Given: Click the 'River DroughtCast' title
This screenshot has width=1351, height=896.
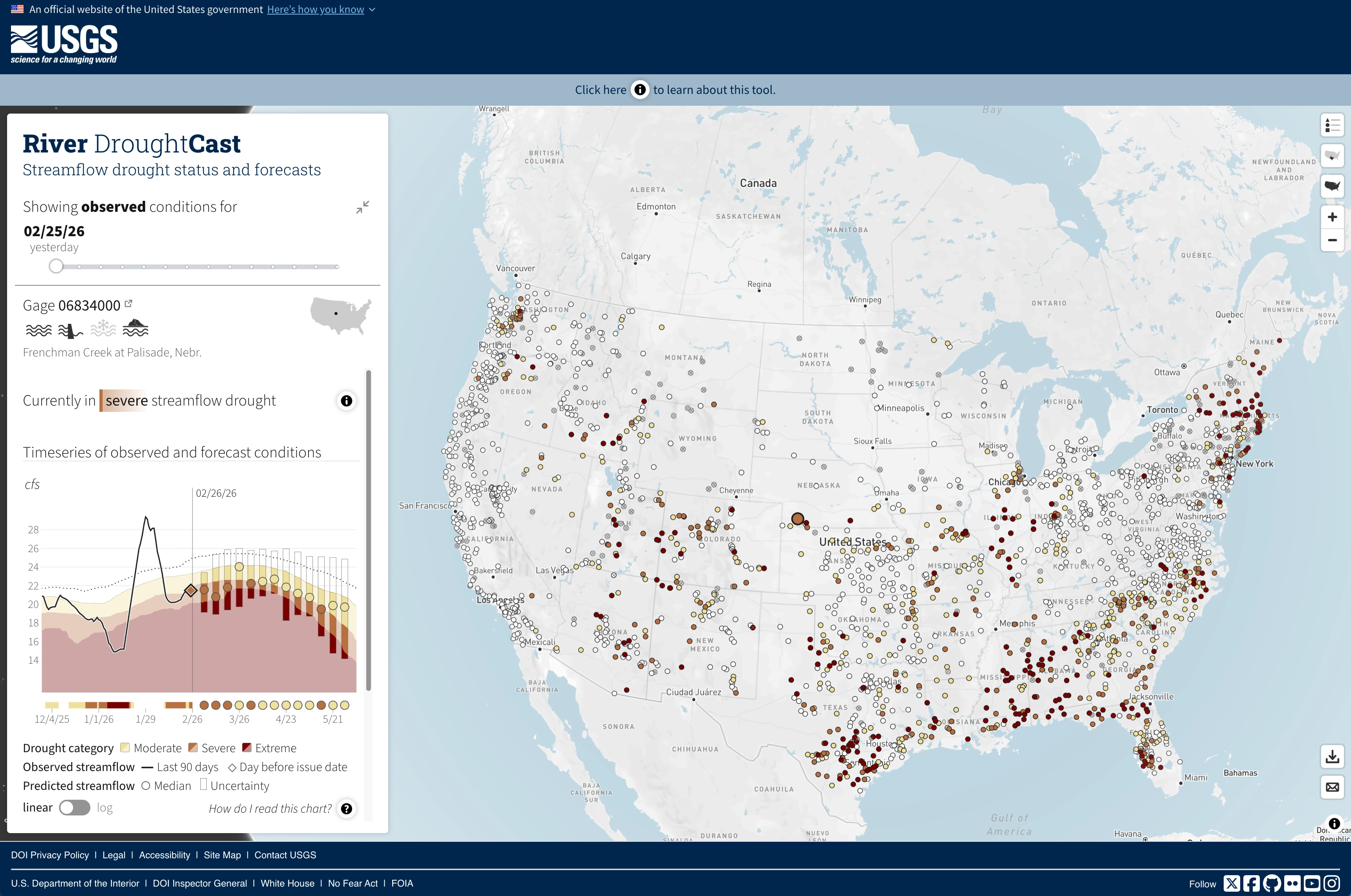Looking at the screenshot, I should (131, 144).
